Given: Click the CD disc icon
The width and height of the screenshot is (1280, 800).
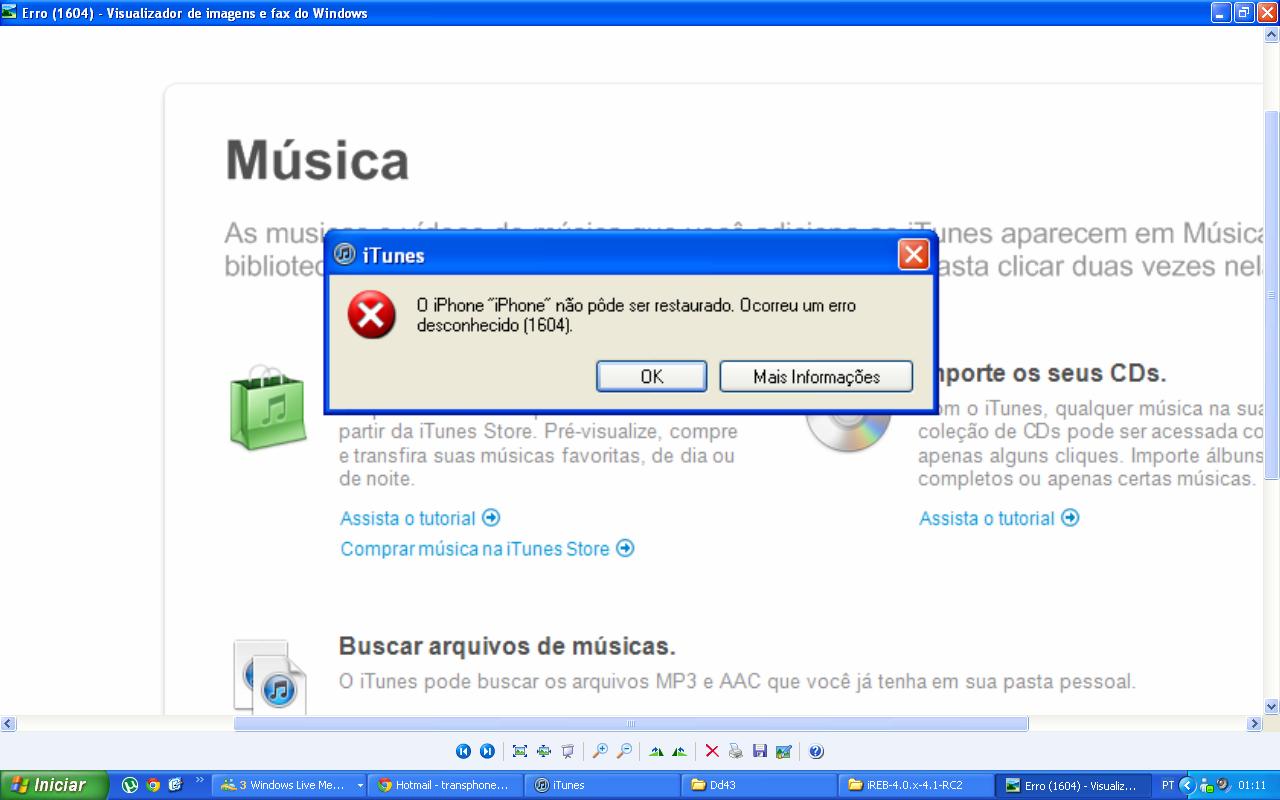Looking at the screenshot, I should (x=848, y=432).
